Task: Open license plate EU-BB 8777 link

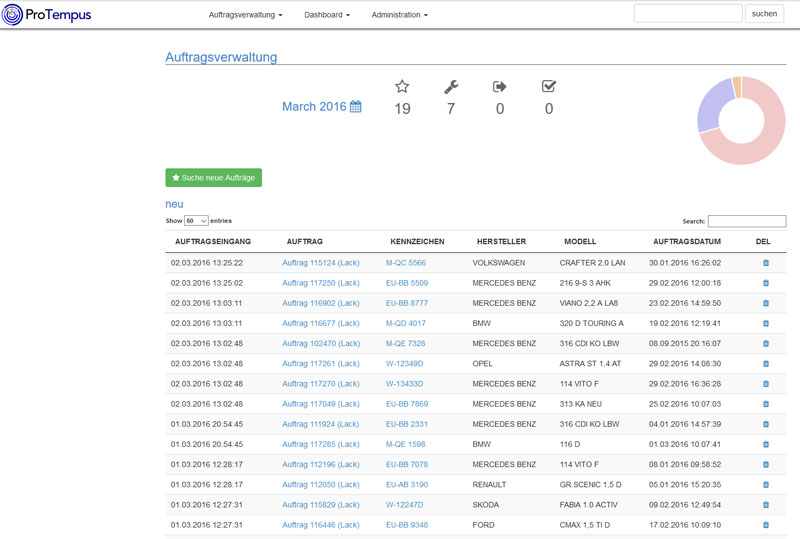Action: (407, 303)
